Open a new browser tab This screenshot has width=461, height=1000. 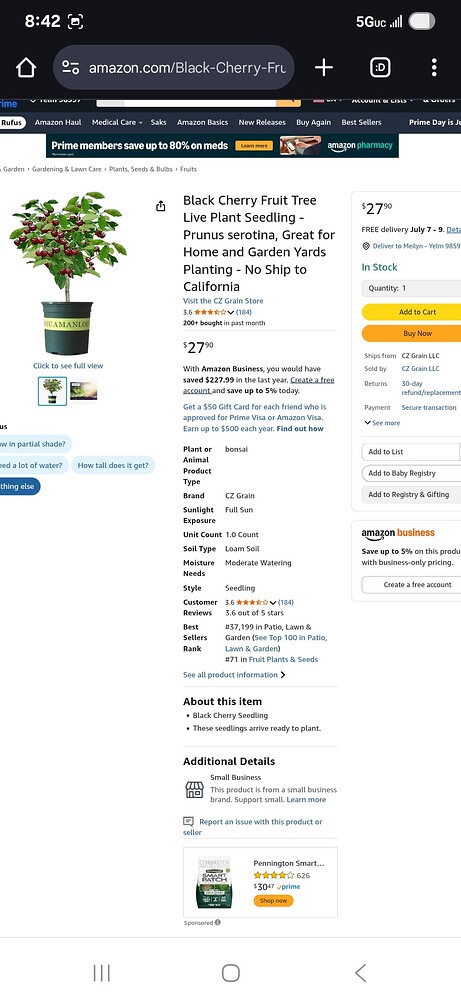[324, 68]
